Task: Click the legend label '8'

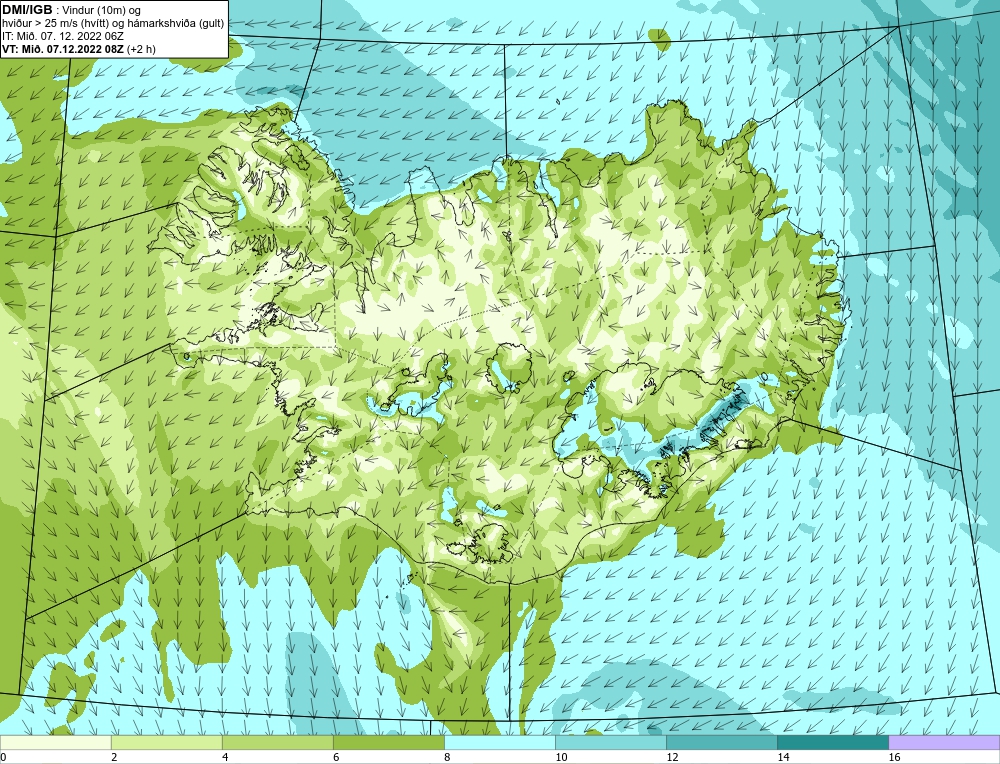Action: 446,757
